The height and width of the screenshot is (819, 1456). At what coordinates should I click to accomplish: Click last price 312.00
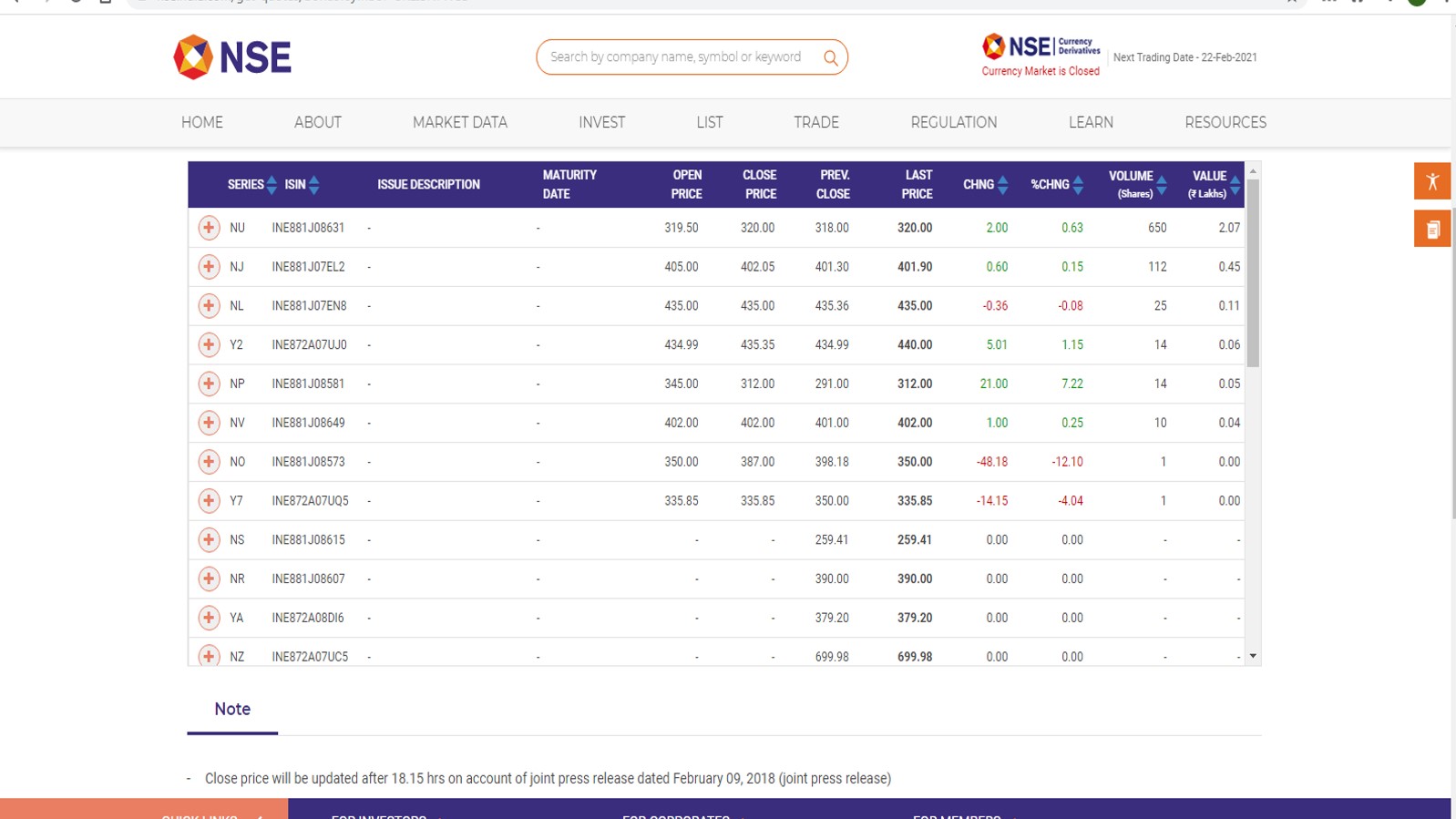(x=915, y=384)
